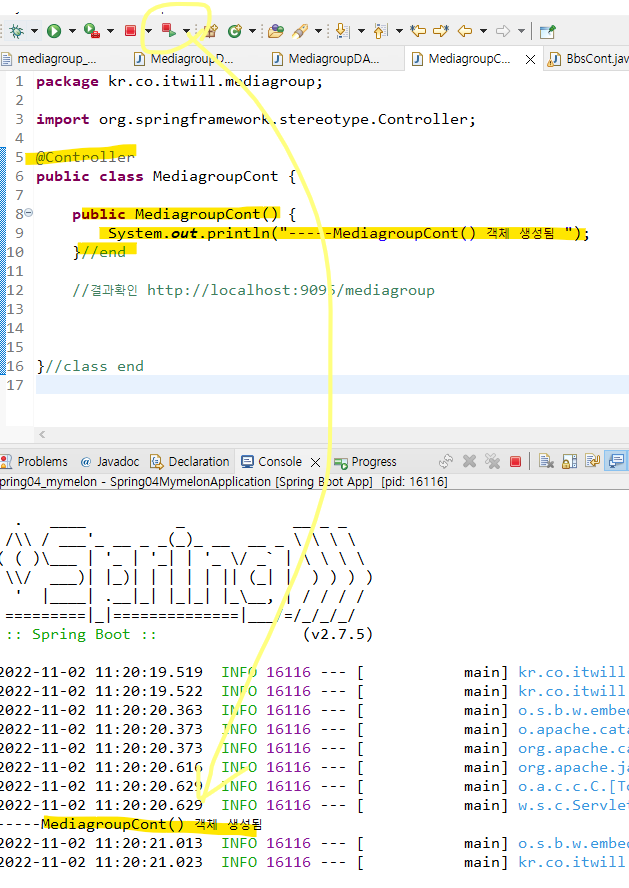Image resolution: width=629 pixels, height=888 pixels.
Task: Open the Problems view tab
Action: 35,462
